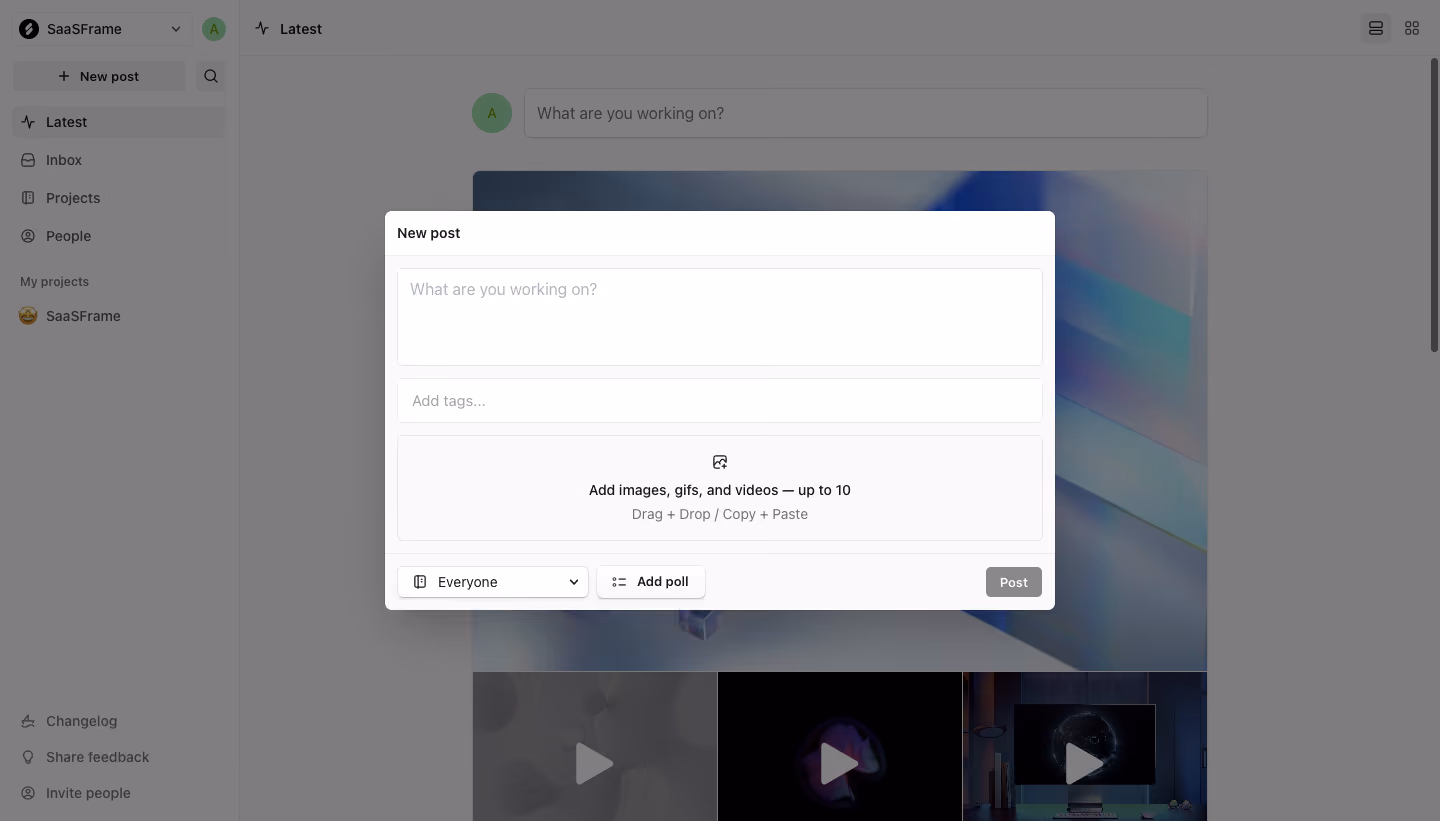
Task: Play the third video thumbnail with monitor
Action: (1085, 764)
